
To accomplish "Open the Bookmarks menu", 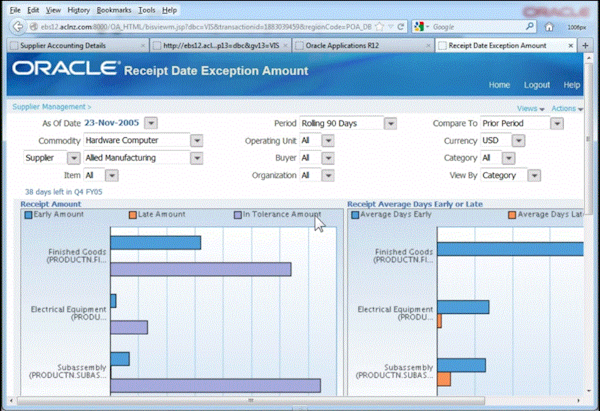I will [114, 10].
